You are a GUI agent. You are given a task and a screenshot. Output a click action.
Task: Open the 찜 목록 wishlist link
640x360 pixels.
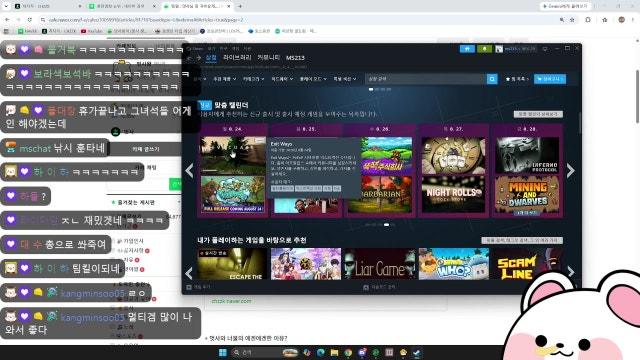(517, 79)
